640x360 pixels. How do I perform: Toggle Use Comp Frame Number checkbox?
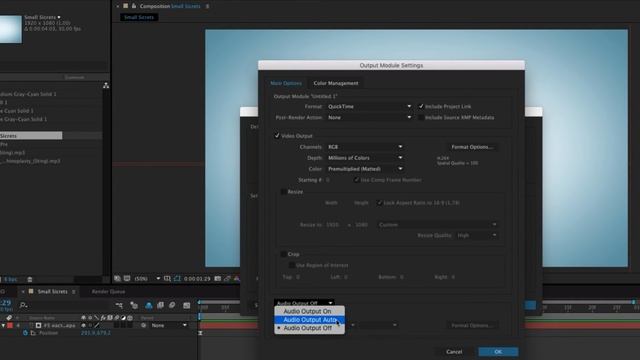click(x=356, y=180)
